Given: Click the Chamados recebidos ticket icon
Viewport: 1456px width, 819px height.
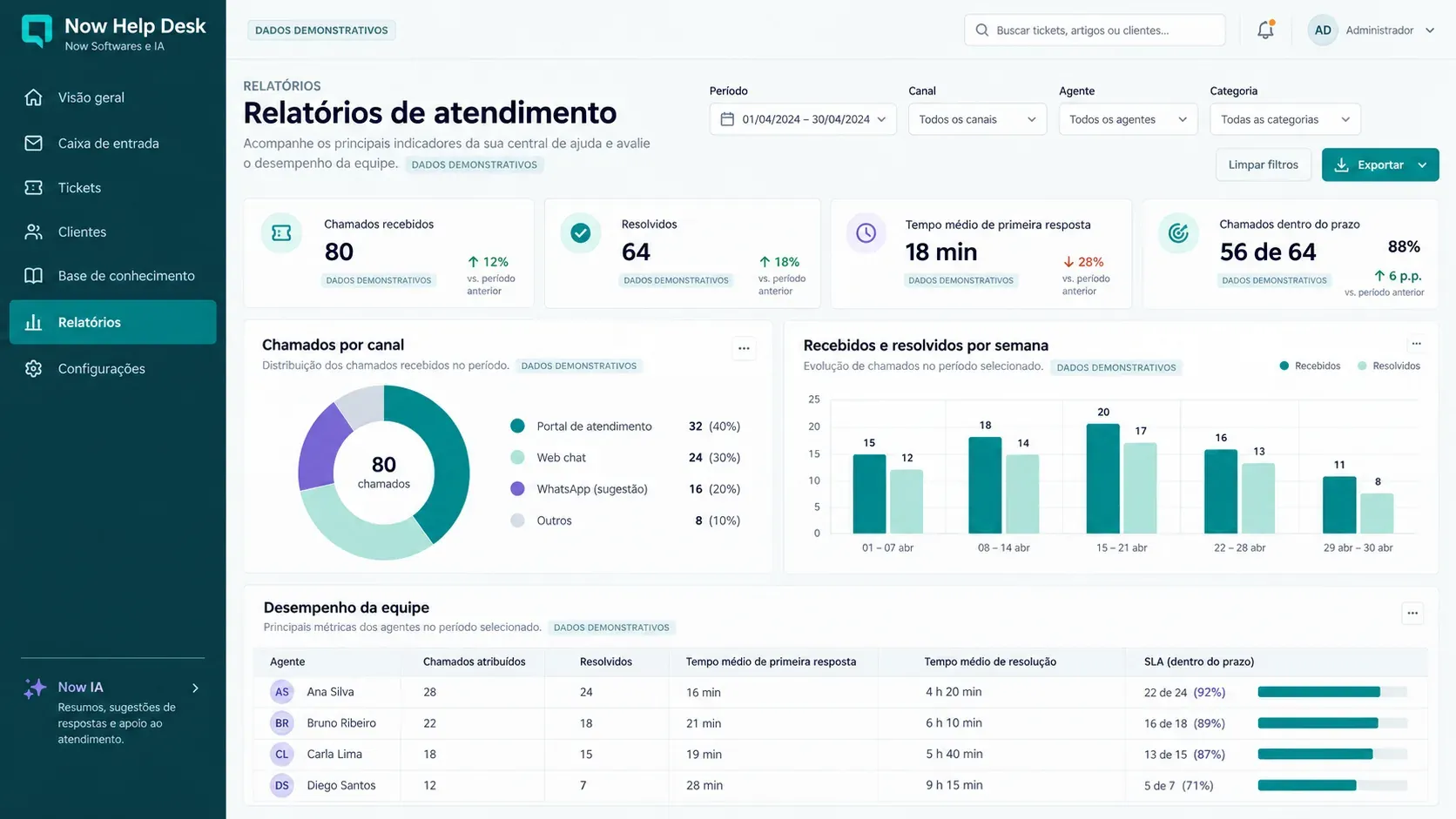Looking at the screenshot, I should click(281, 233).
